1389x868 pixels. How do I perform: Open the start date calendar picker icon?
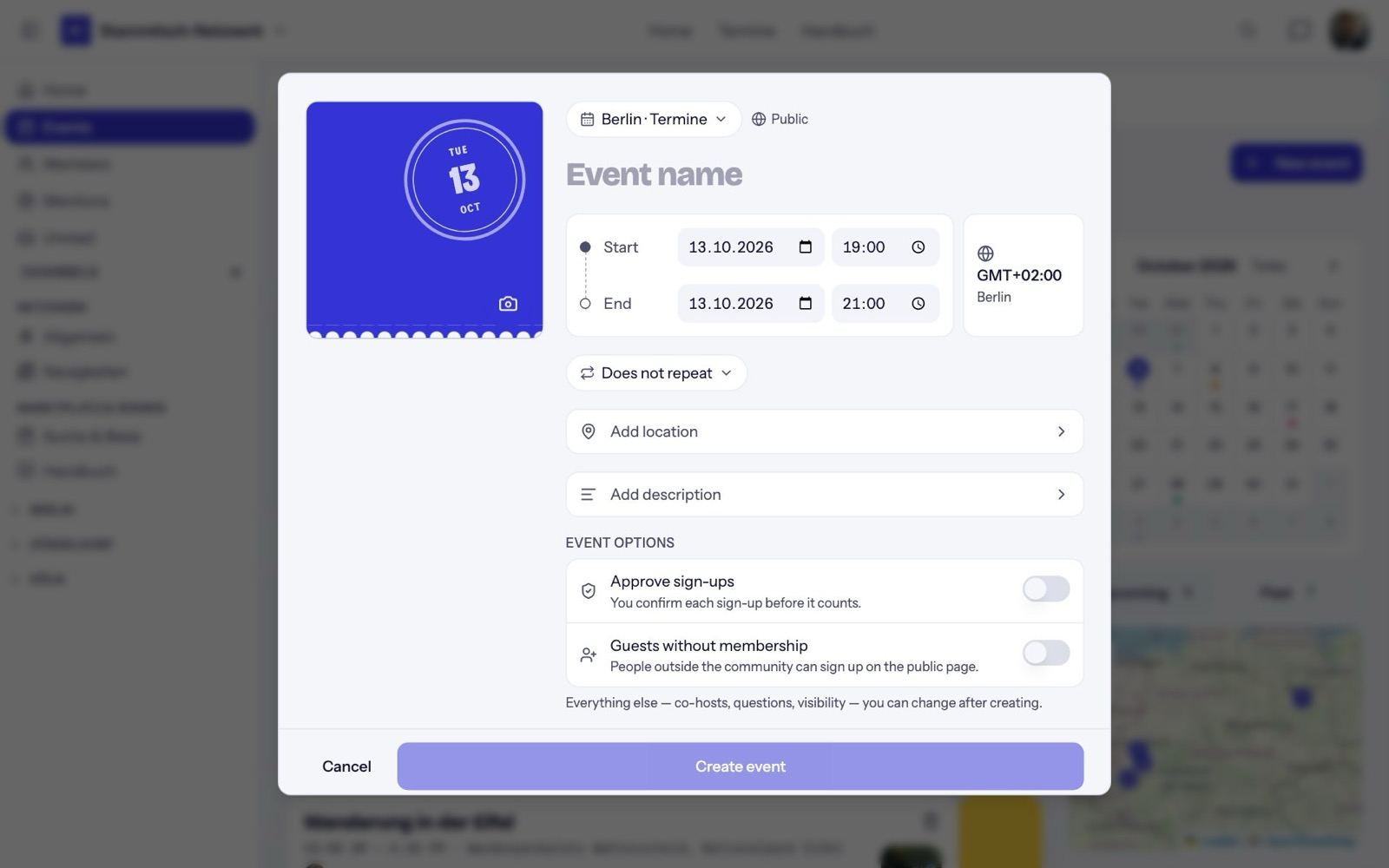point(806,247)
